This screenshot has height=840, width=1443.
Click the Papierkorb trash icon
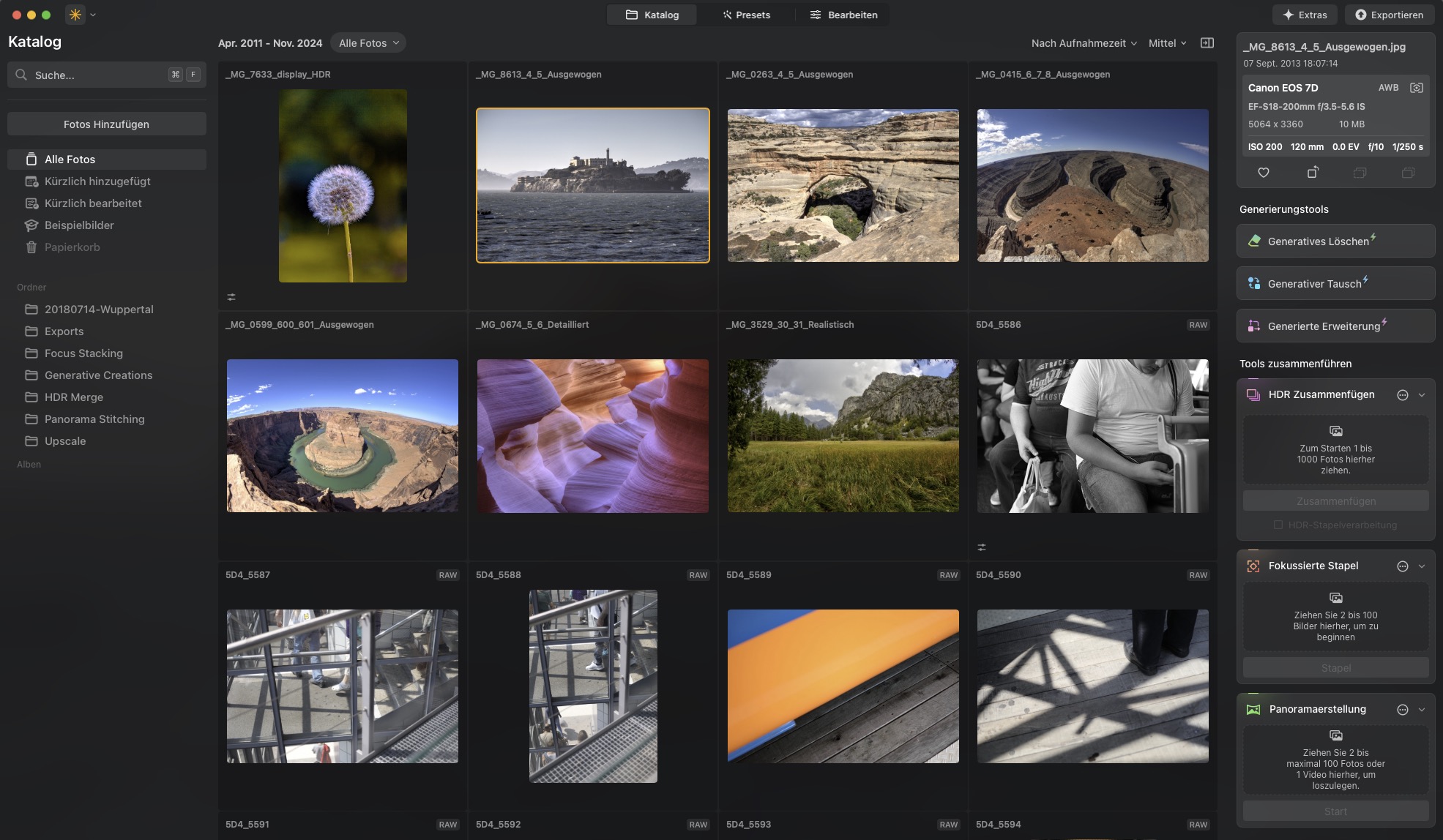pyautogui.click(x=31, y=247)
